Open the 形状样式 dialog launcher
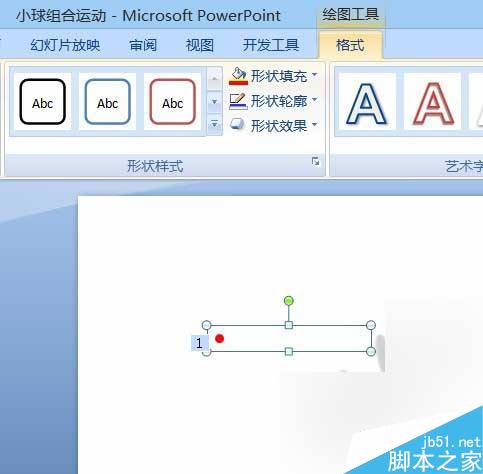Viewport: 483px width, 474px height. tap(315, 162)
